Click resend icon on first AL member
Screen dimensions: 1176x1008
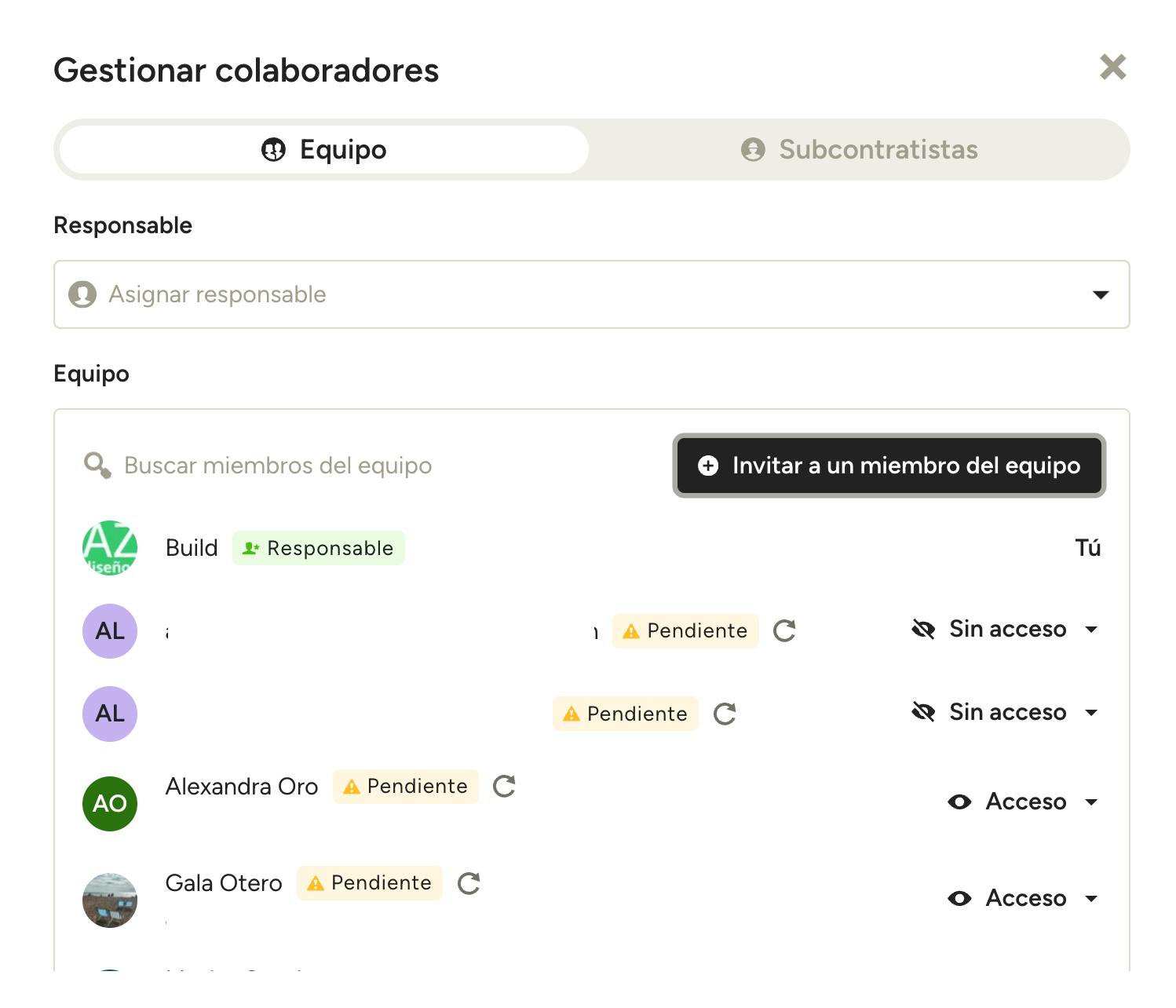pyautogui.click(x=784, y=630)
